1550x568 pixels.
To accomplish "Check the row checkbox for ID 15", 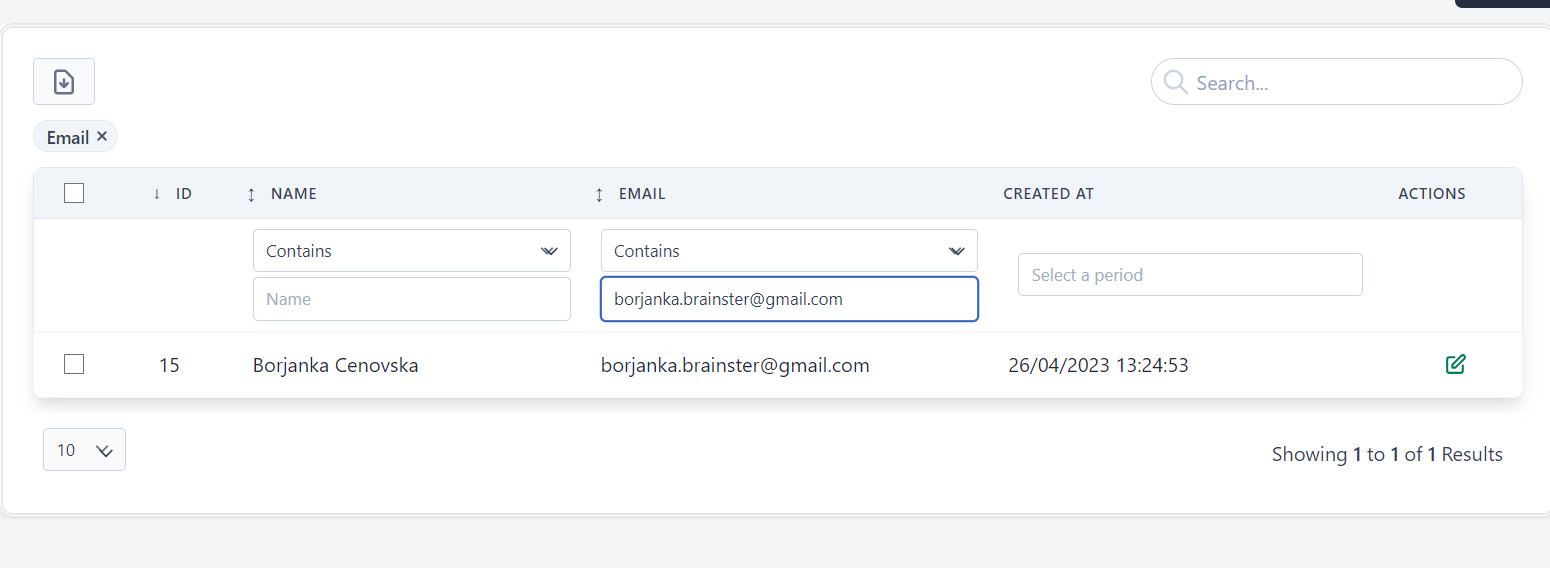I will click(74, 365).
